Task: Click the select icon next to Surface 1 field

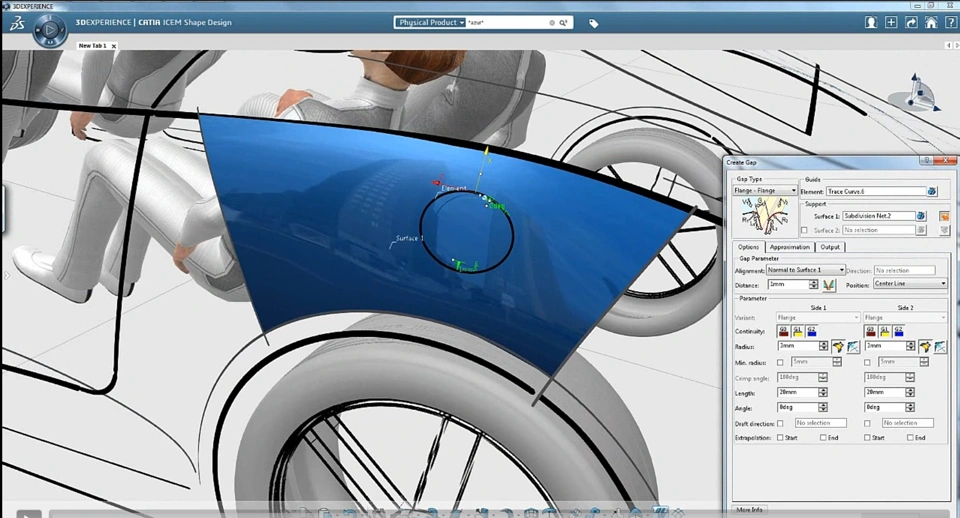Action: [921, 216]
